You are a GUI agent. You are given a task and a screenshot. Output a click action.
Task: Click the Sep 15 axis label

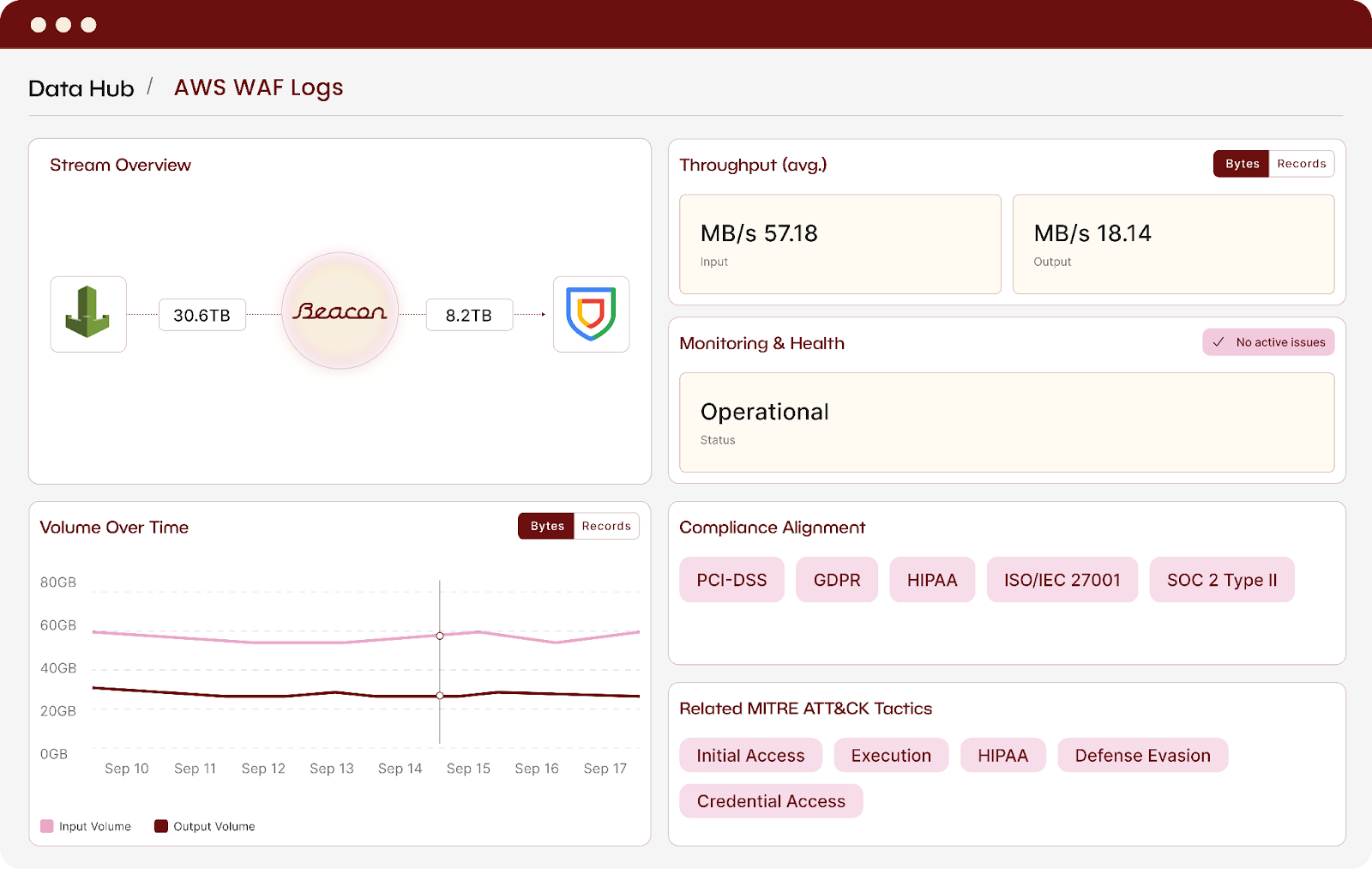(468, 769)
